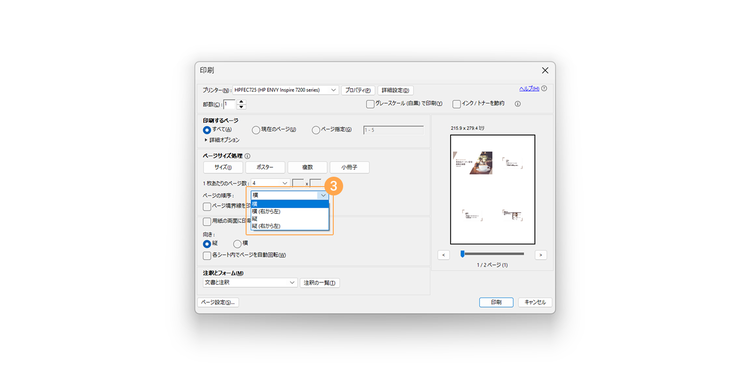Click the print preview thumbnail
Screen dimensions: 750x375
click(493, 189)
